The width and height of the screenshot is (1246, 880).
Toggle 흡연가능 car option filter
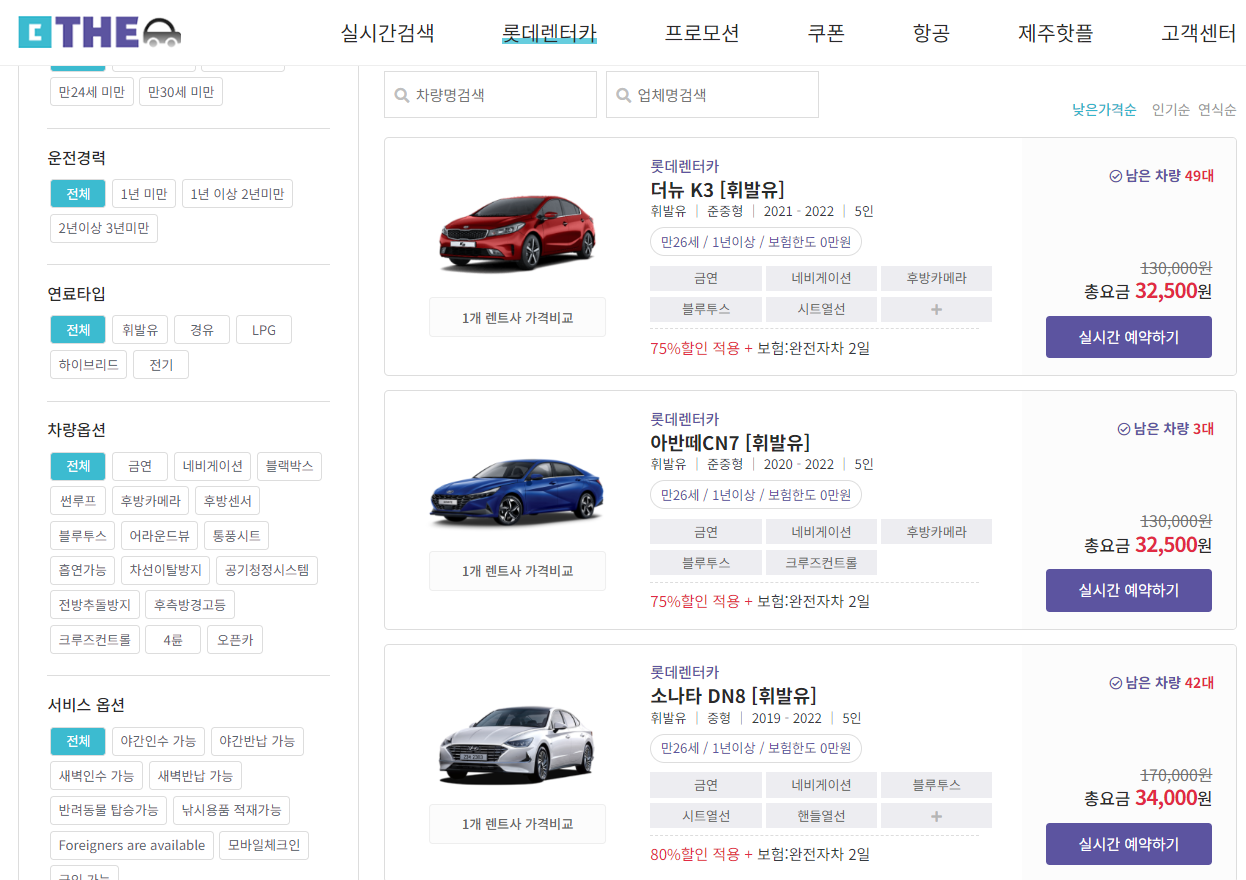tap(82, 570)
